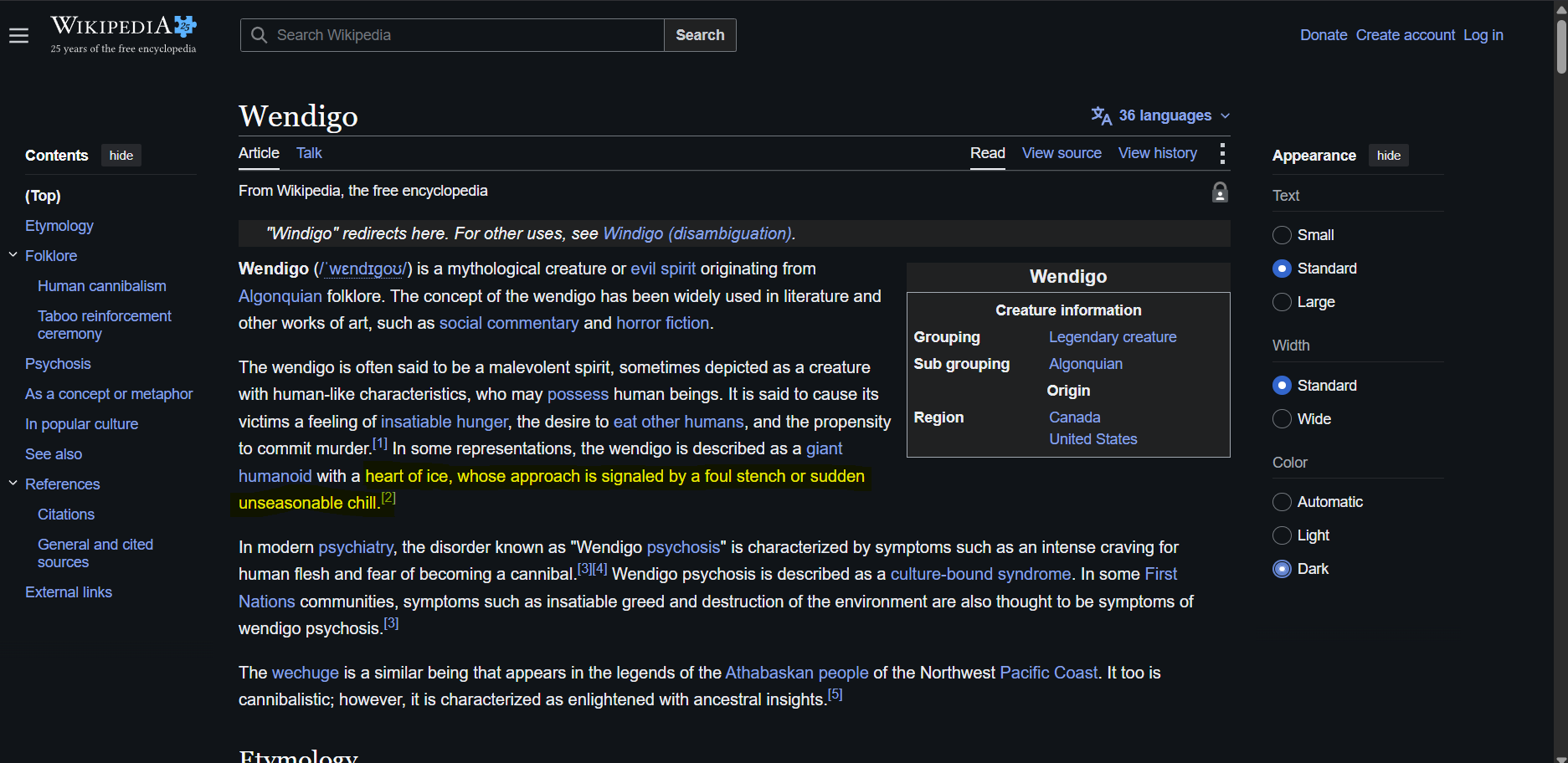Open the View history tab
The height and width of the screenshot is (763, 1568).
pyautogui.click(x=1158, y=153)
